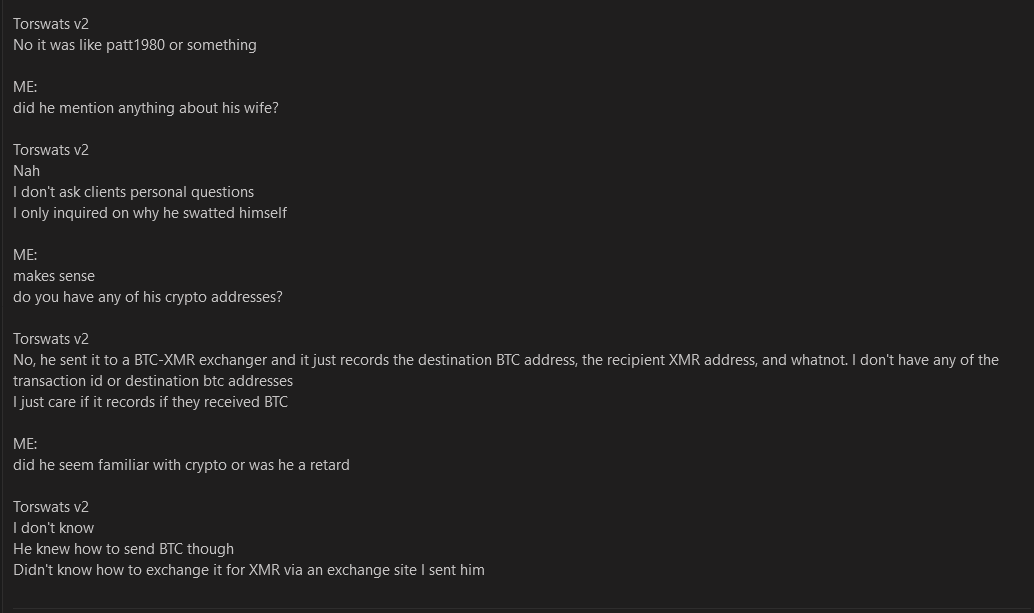The image size is (1034, 613).
Task: Click "Torswats v2" name above "I don't know"
Action: (51, 507)
